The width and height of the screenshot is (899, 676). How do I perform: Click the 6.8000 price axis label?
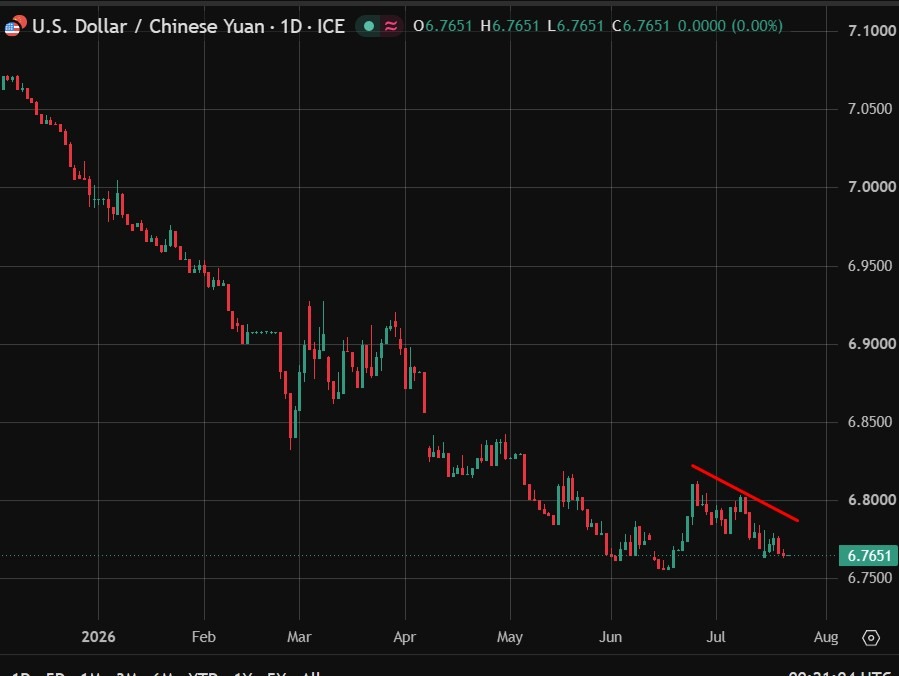pos(871,500)
